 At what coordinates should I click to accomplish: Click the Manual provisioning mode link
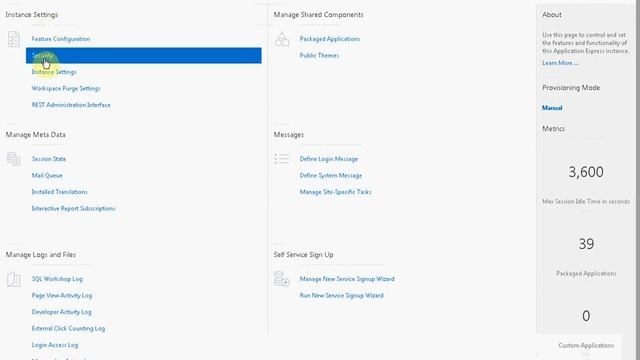pyautogui.click(x=552, y=108)
